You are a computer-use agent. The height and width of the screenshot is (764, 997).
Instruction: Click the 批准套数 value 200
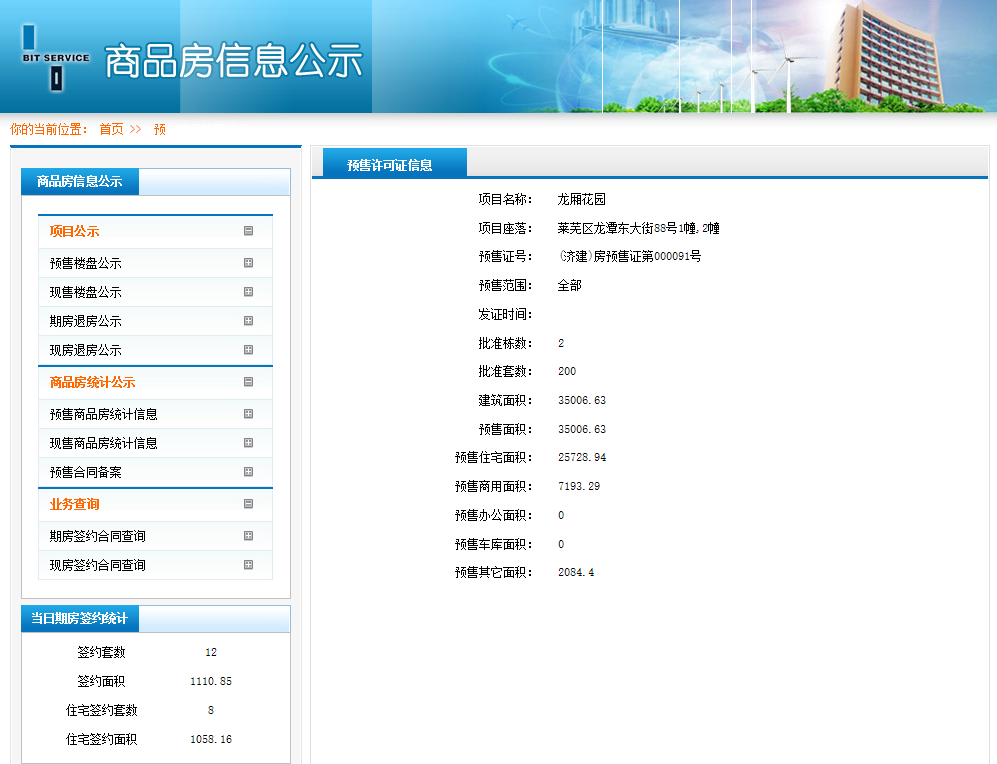click(x=567, y=371)
